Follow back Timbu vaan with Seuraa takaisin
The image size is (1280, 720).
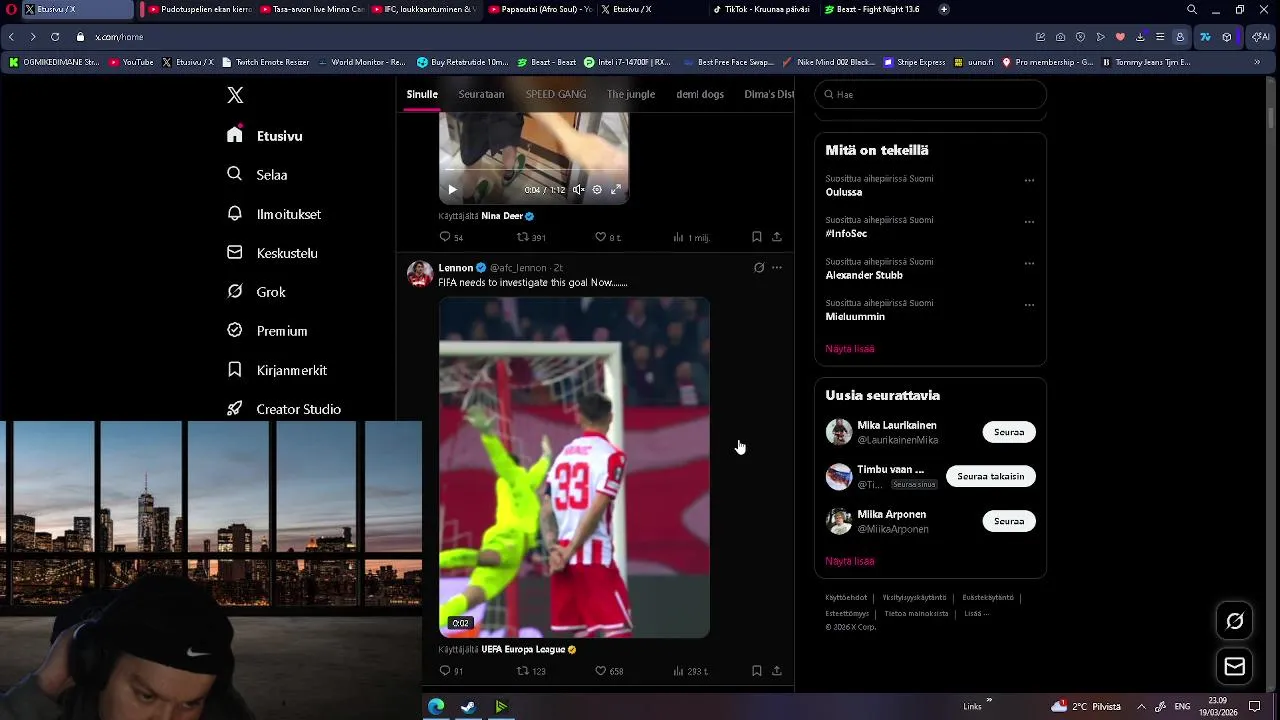pyautogui.click(x=991, y=476)
